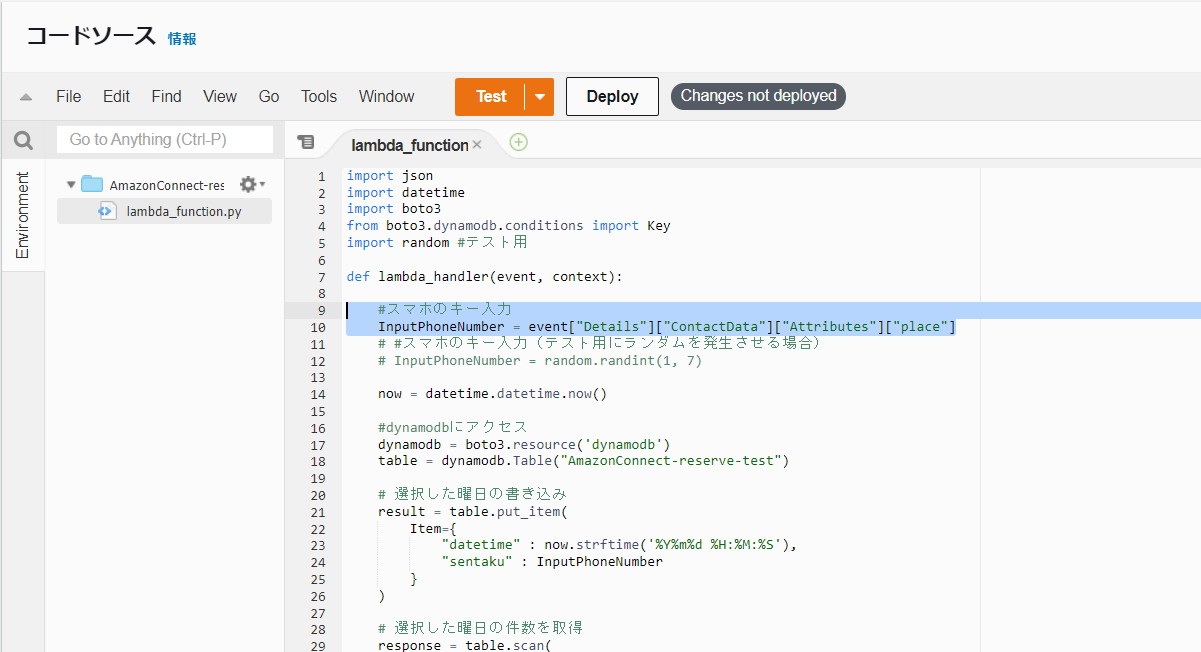Click the コードソース heading text

(91, 37)
